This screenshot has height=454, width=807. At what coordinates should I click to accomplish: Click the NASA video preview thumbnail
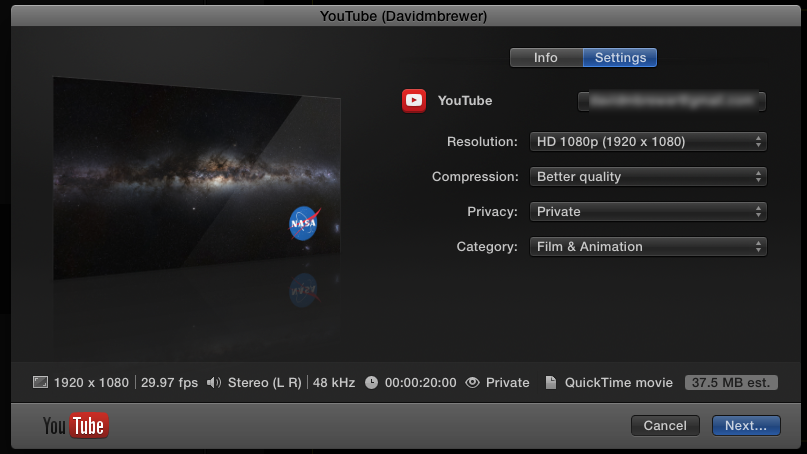coord(197,178)
